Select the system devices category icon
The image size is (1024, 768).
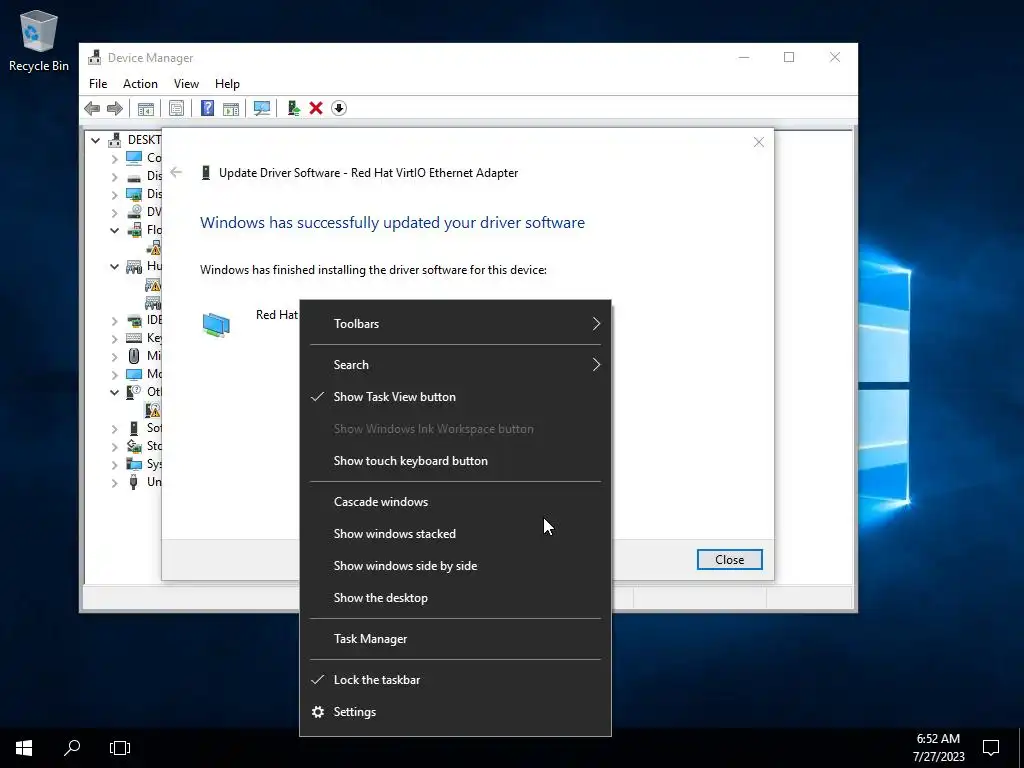point(134,464)
